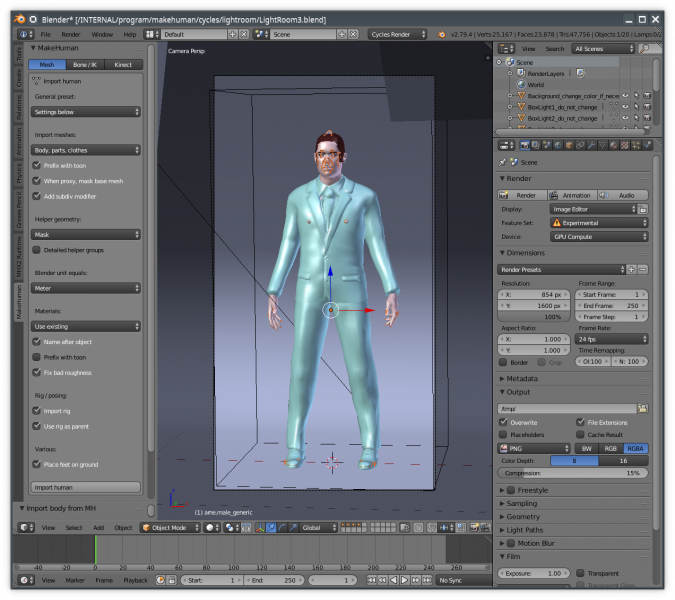The image size is (675, 600).
Task: Open the Render Layers properties tab
Action: click(x=535, y=145)
